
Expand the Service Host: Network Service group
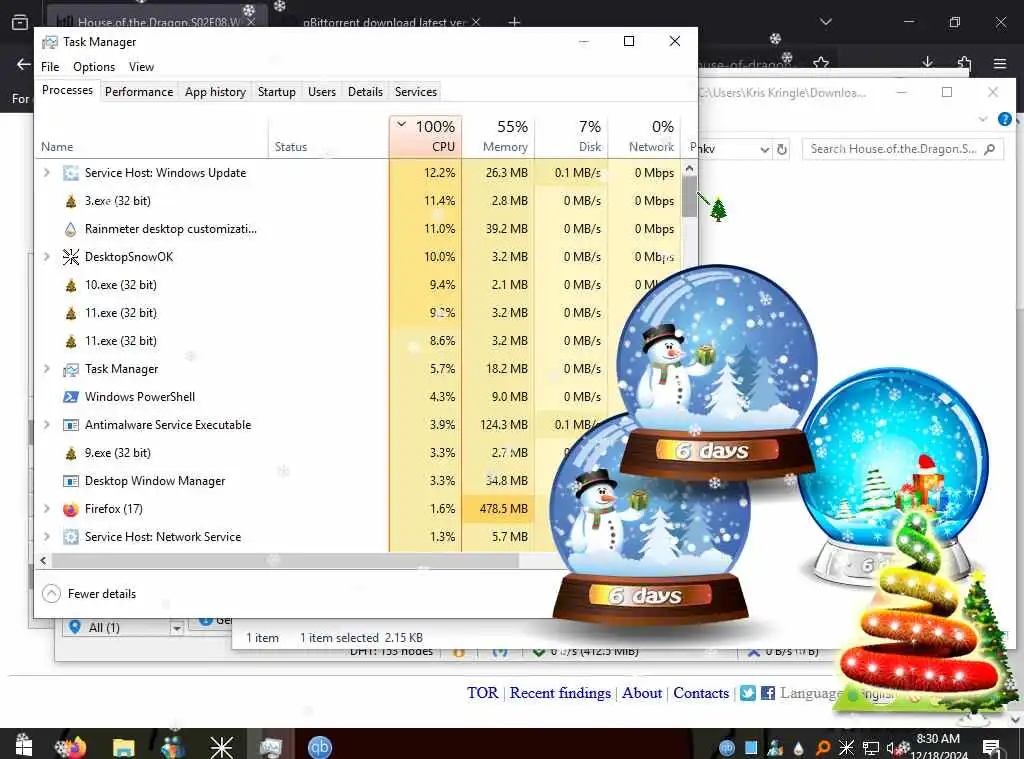pos(46,537)
